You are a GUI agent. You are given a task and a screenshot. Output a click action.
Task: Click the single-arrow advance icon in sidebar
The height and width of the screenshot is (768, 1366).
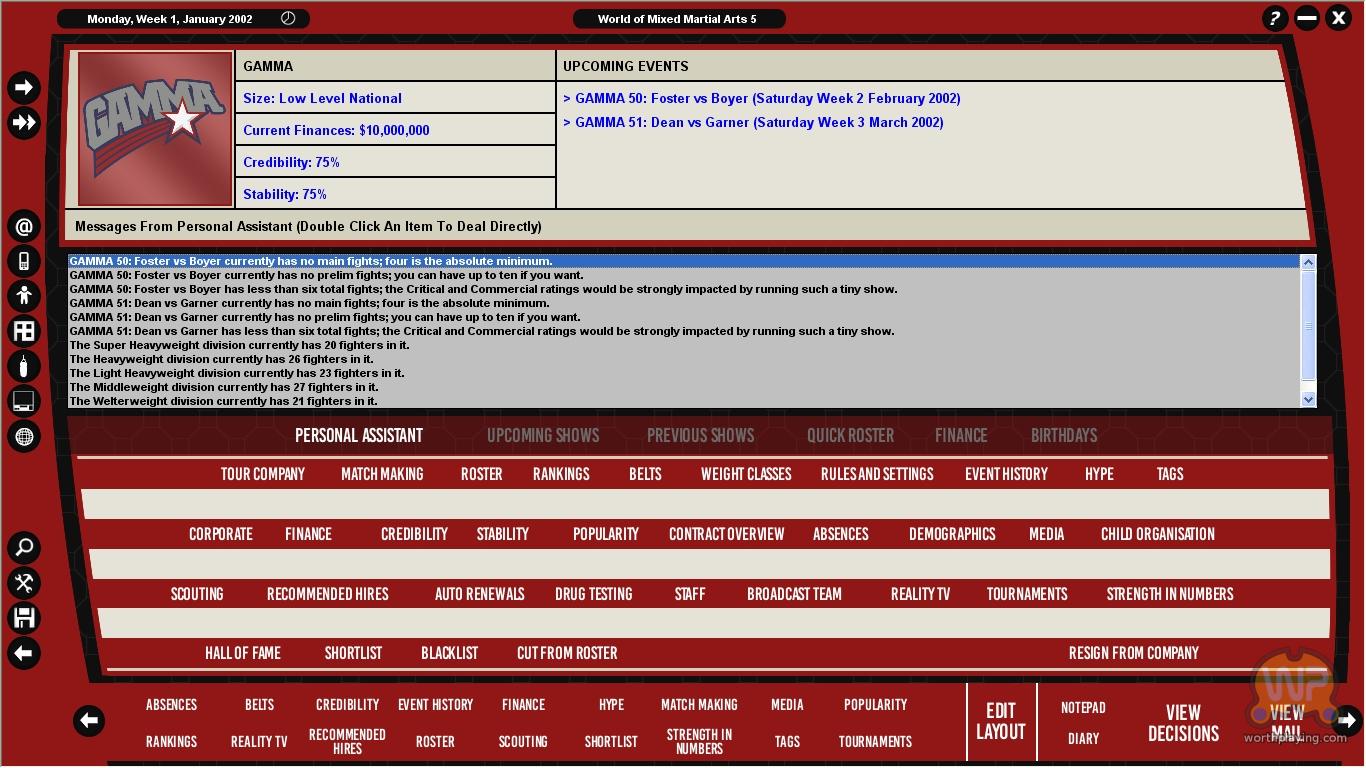24,88
